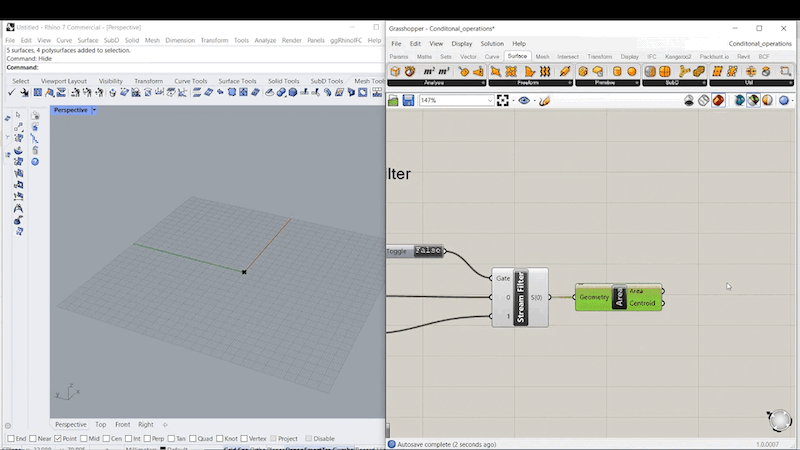Enable the Near osnap checkbox
Viewport: 800px width, 450px height.
click(33, 439)
